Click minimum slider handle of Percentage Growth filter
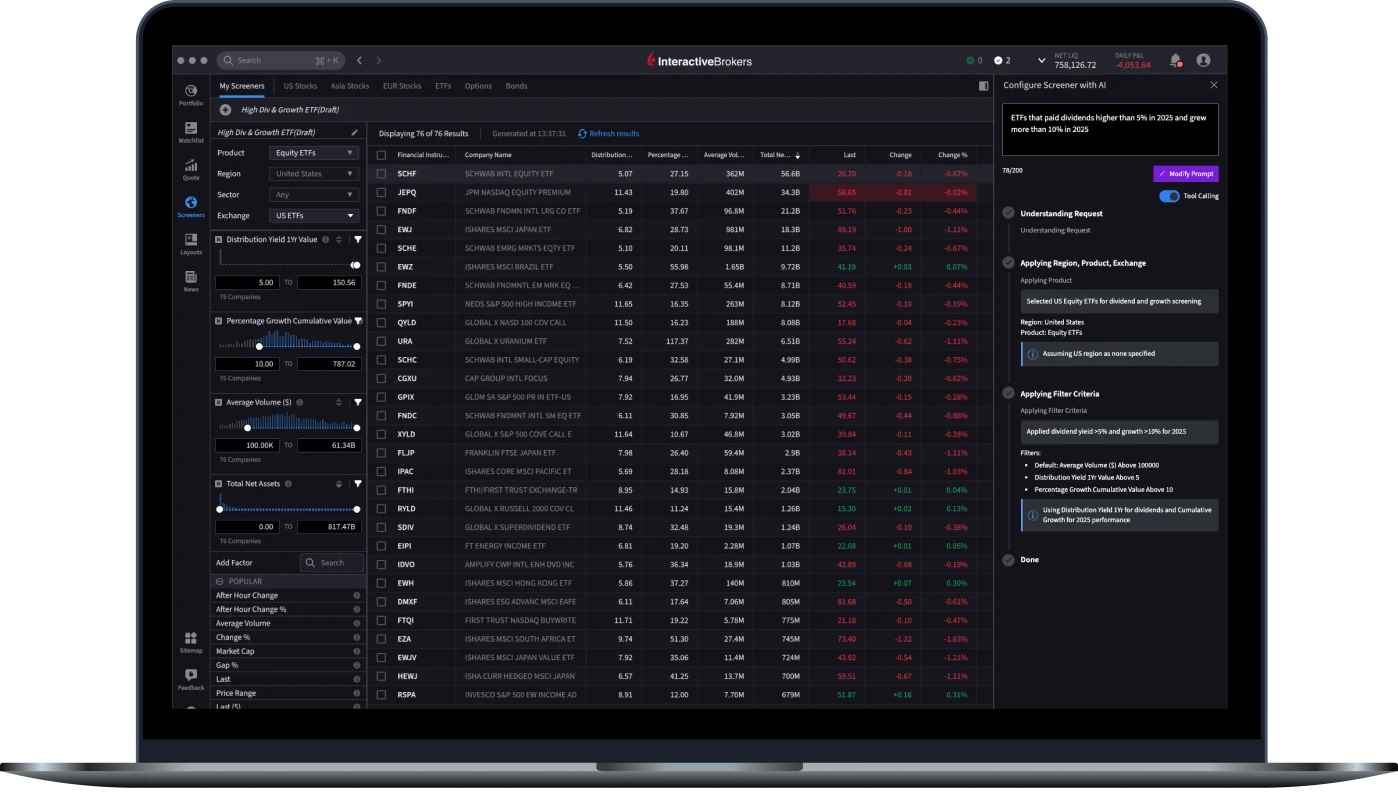The height and width of the screenshot is (804, 1398). pos(259,346)
